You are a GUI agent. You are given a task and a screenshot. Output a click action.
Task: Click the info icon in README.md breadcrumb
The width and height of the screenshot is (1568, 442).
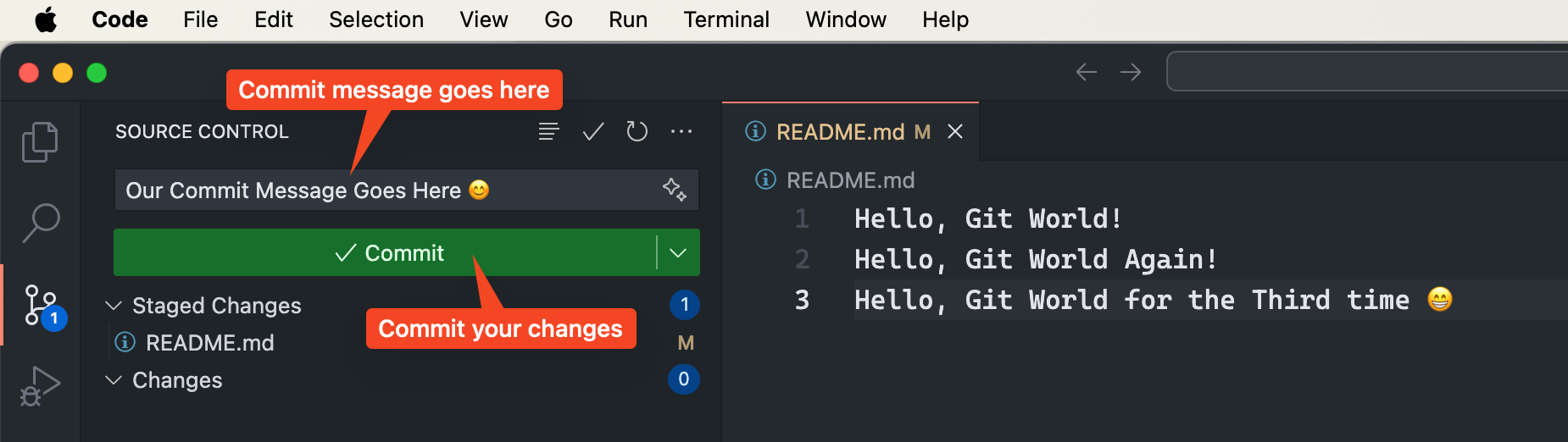click(765, 180)
